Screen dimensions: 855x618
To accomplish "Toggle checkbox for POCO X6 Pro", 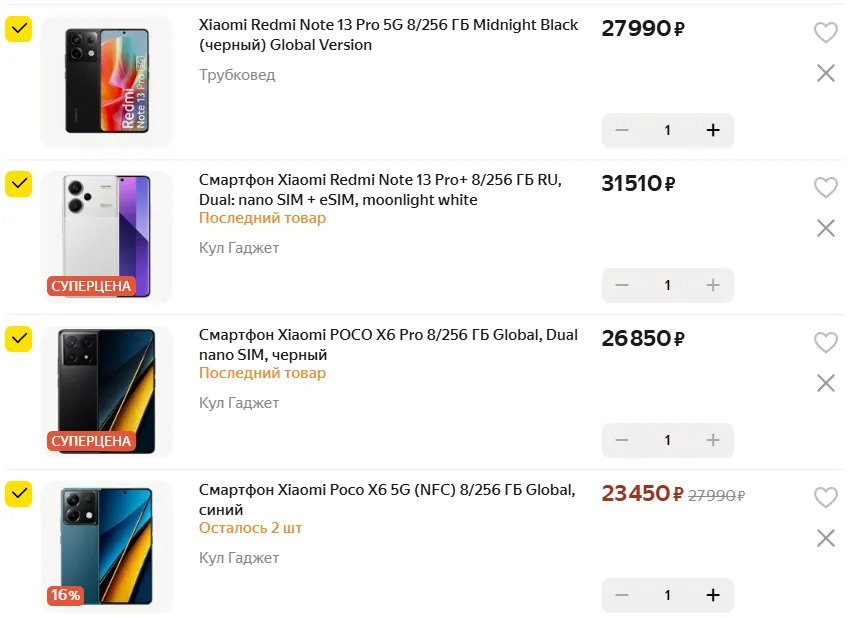I will [x=18, y=339].
